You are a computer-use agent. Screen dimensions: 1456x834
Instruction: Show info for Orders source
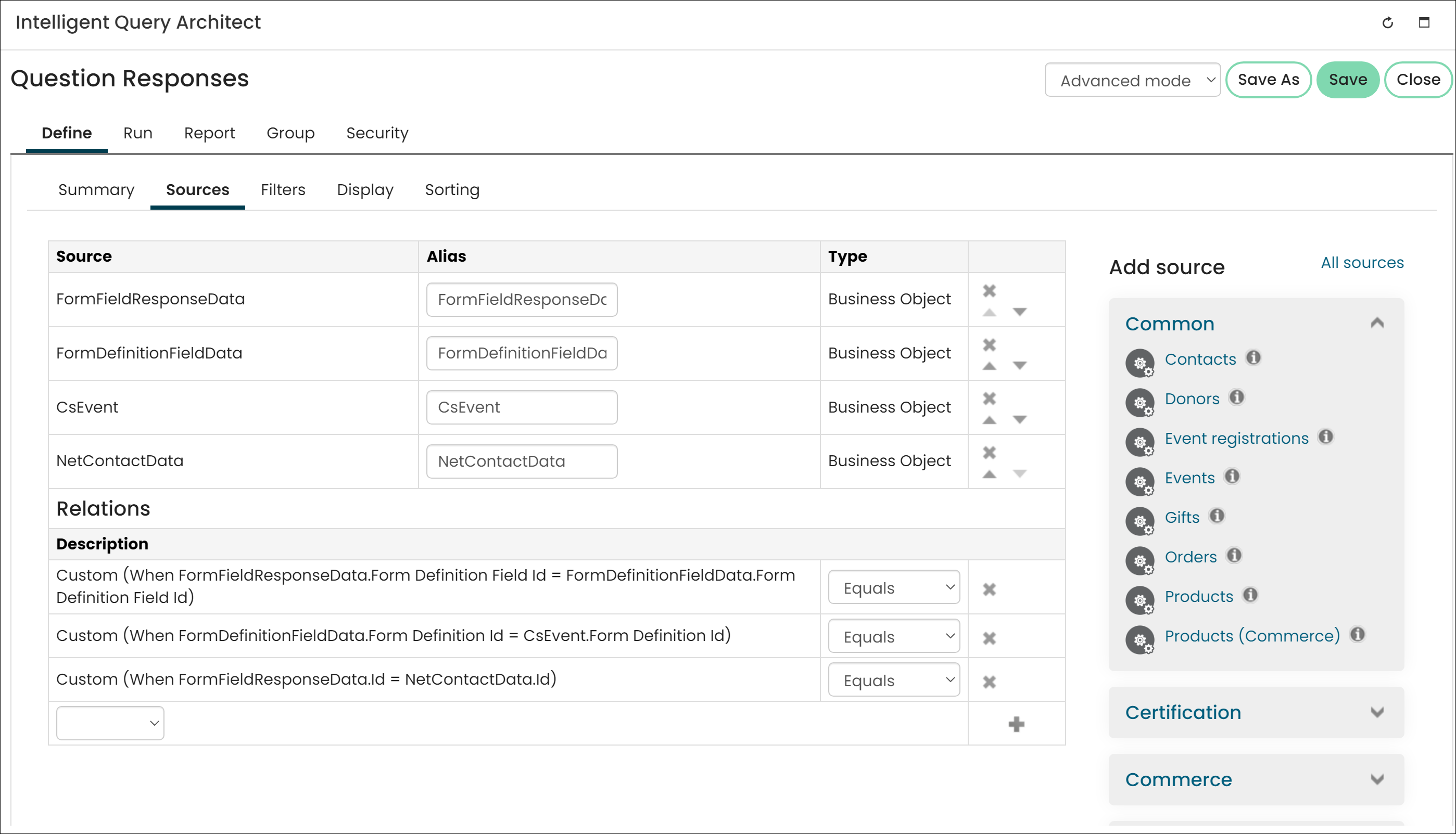point(1234,555)
